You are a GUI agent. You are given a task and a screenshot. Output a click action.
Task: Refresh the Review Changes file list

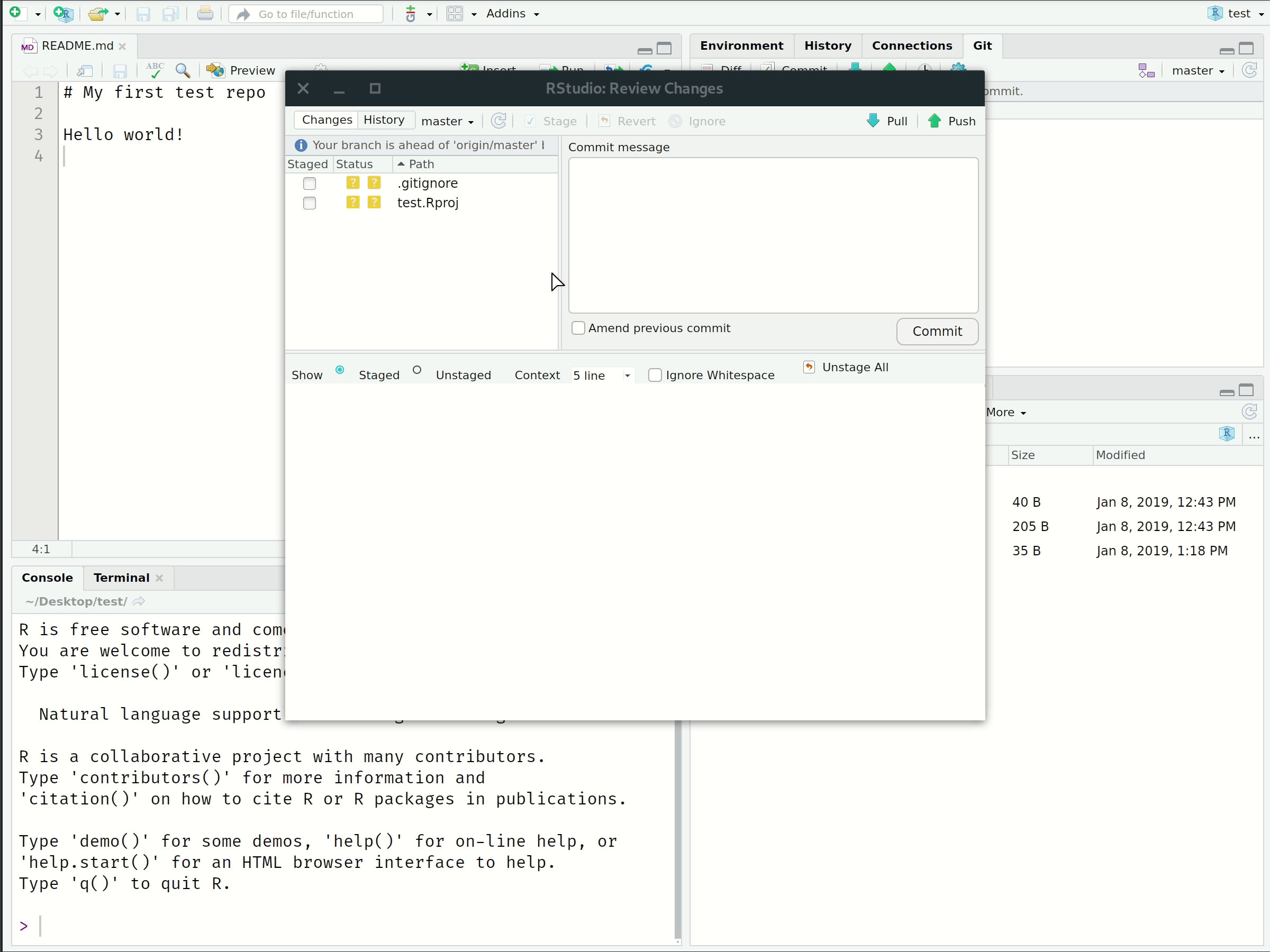tap(498, 121)
